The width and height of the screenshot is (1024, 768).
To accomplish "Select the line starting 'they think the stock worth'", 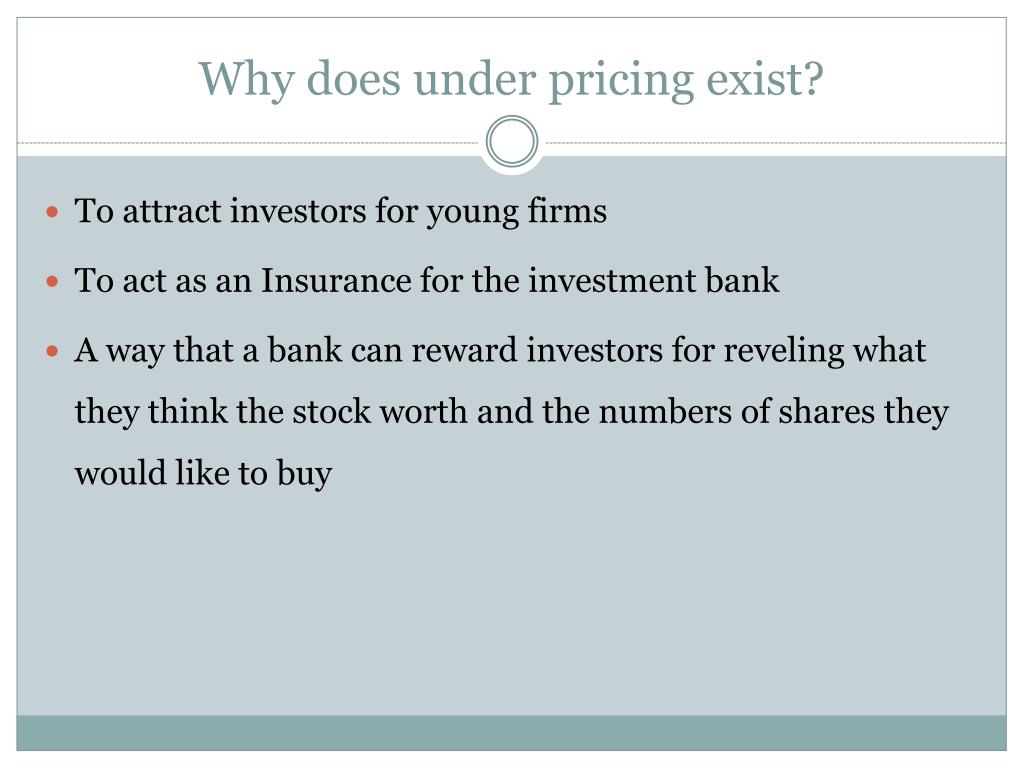I will [x=511, y=412].
